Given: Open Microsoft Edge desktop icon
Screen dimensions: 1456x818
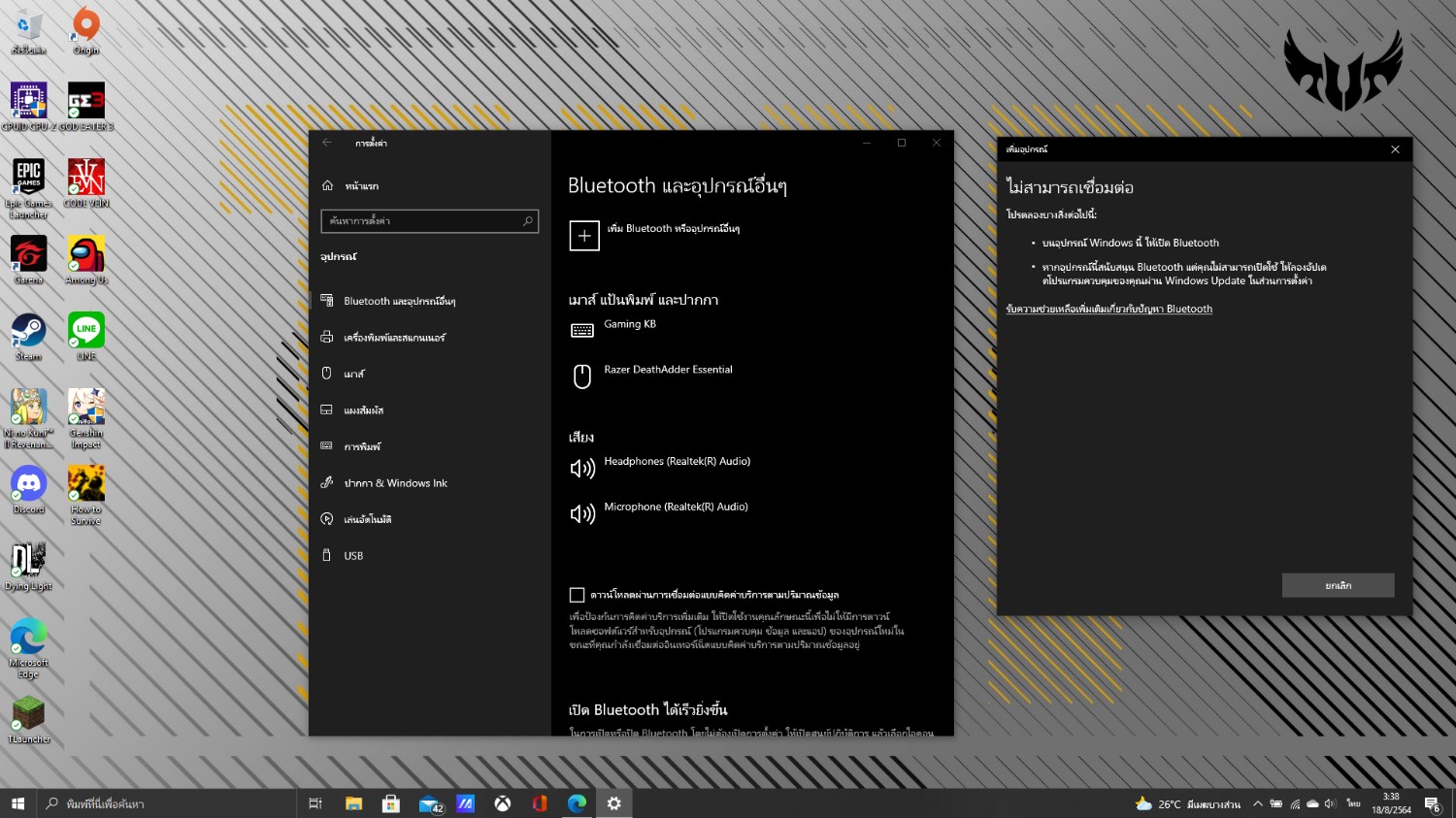Looking at the screenshot, I should [x=29, y=648].
